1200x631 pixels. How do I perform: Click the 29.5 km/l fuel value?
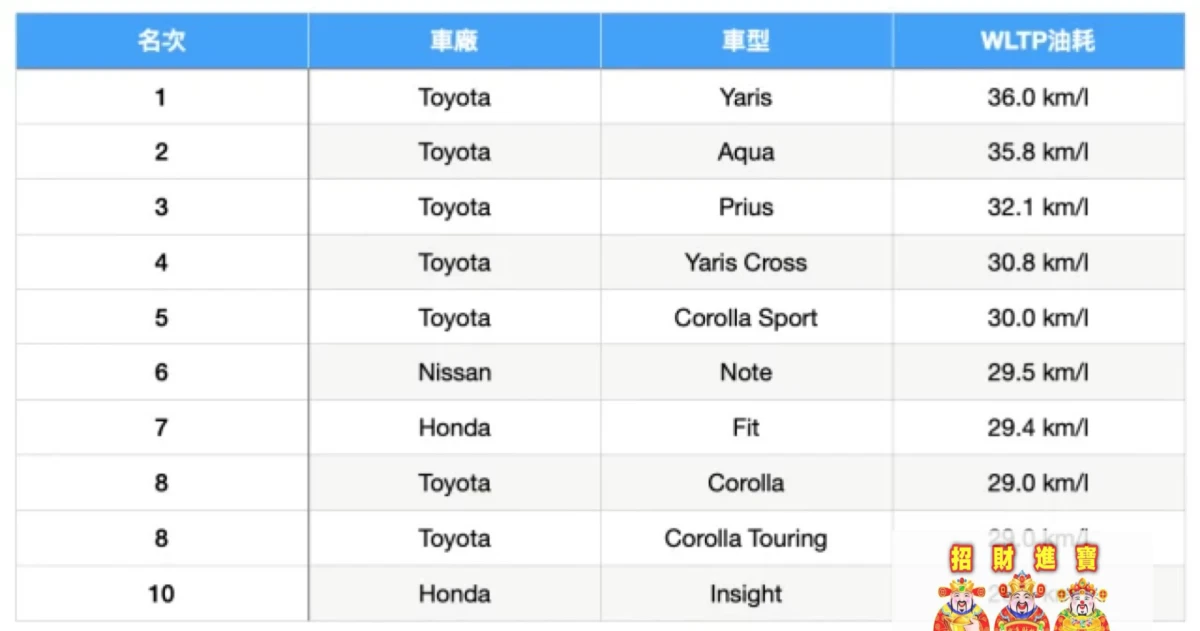[1038, 373]
